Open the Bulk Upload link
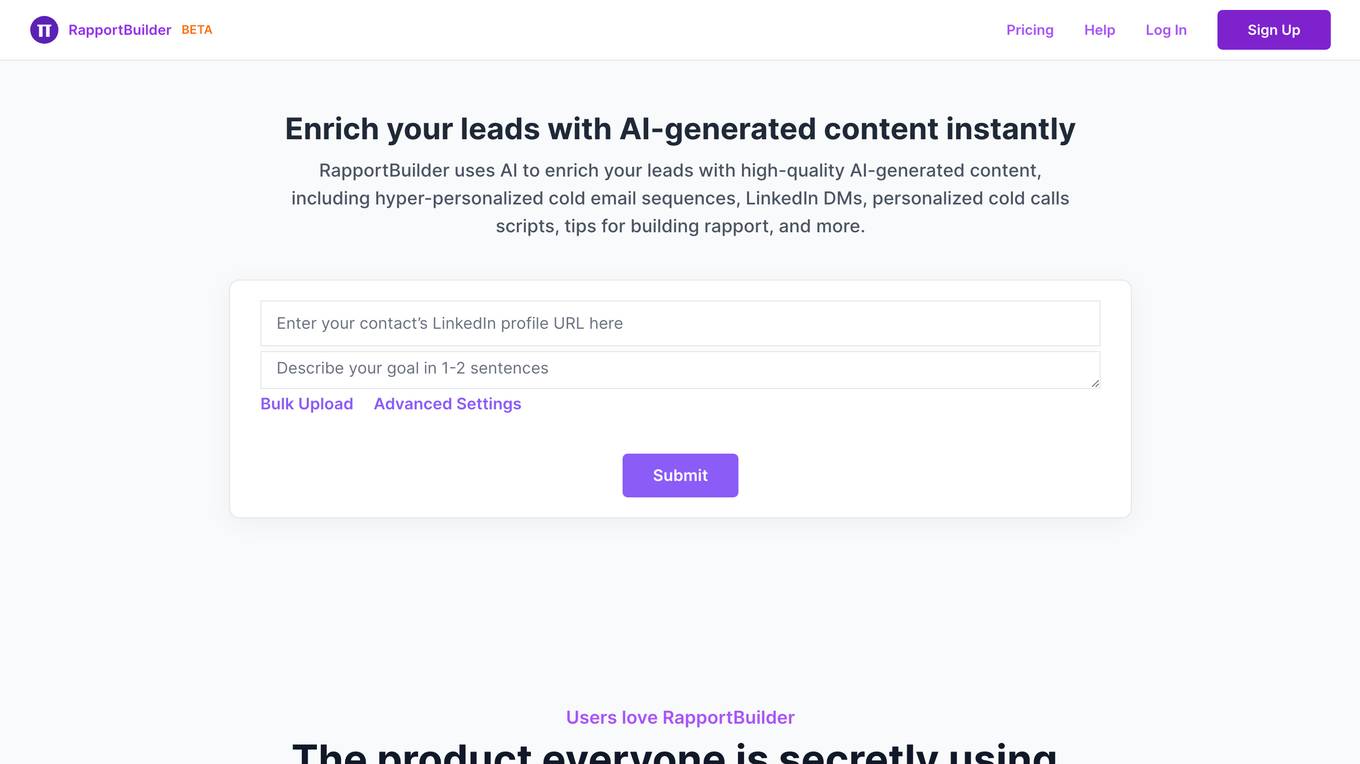 [x=307, y=404]
